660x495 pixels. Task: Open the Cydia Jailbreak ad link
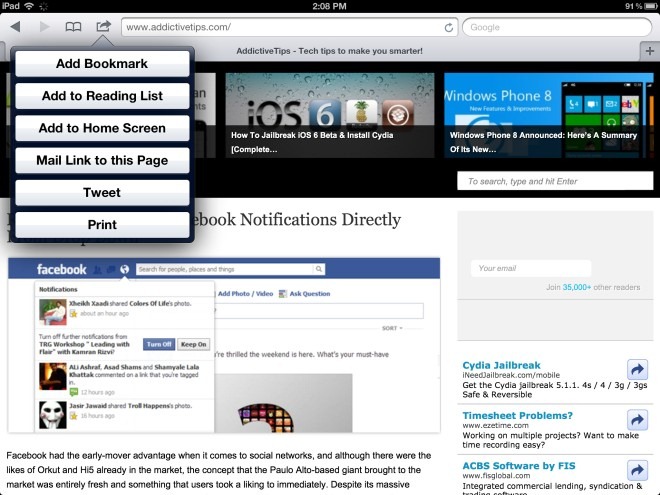coord(501,365)
